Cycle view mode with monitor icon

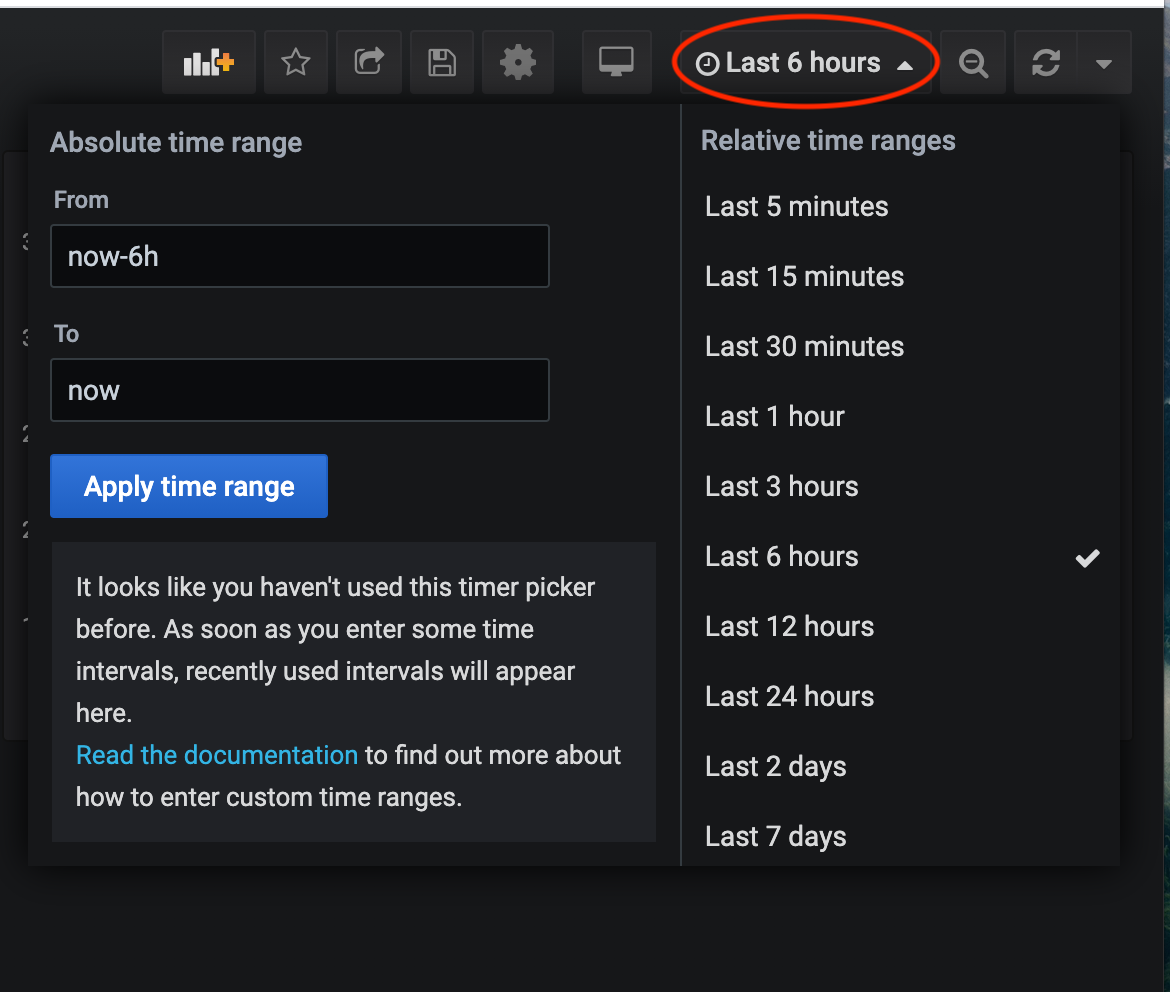[x=616, y=63]
